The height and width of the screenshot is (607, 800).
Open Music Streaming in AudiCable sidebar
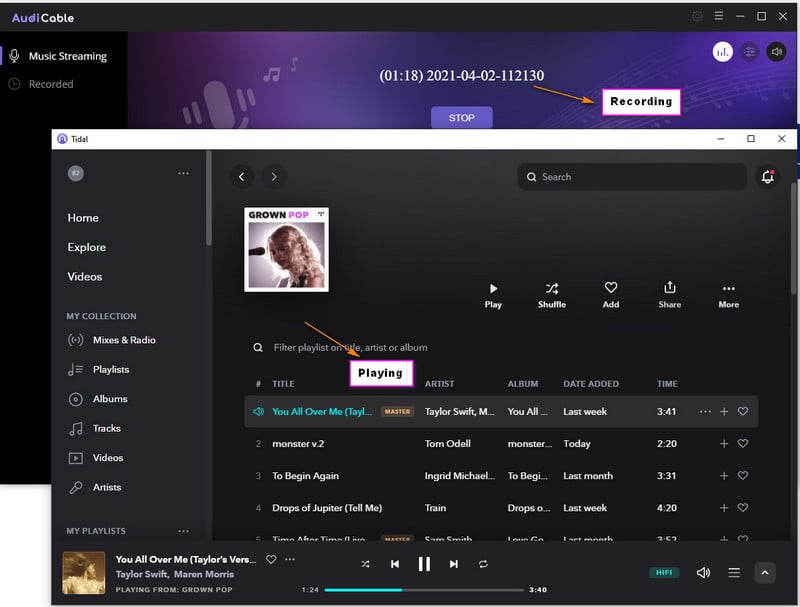68,56
